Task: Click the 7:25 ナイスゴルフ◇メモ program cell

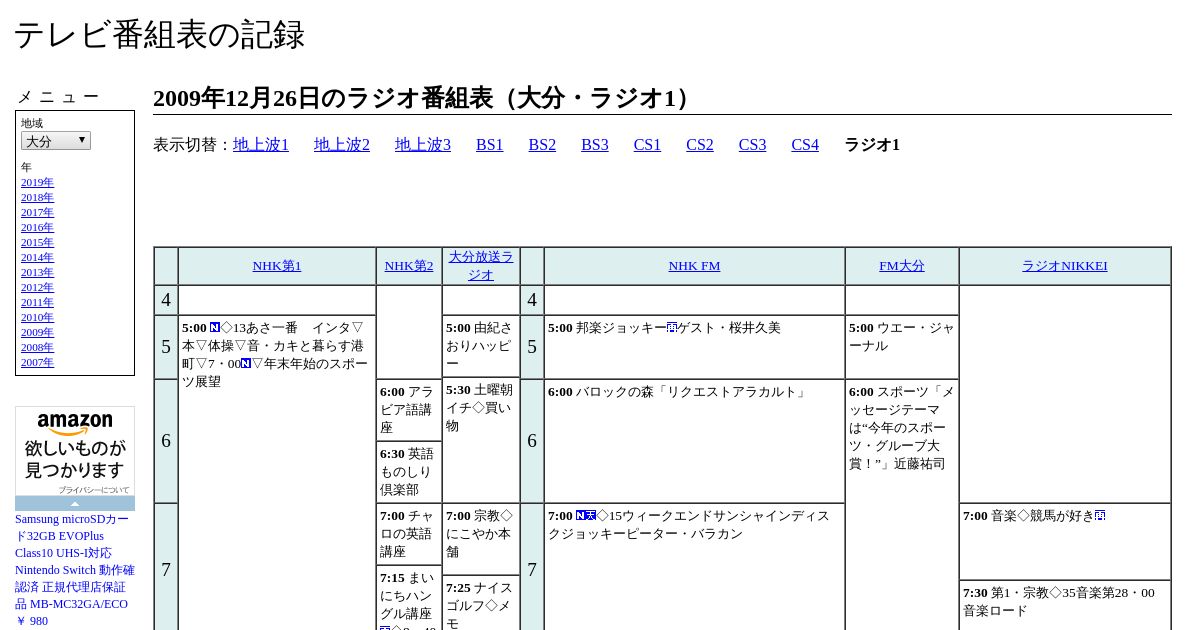Action: click(x=481, y=603)
